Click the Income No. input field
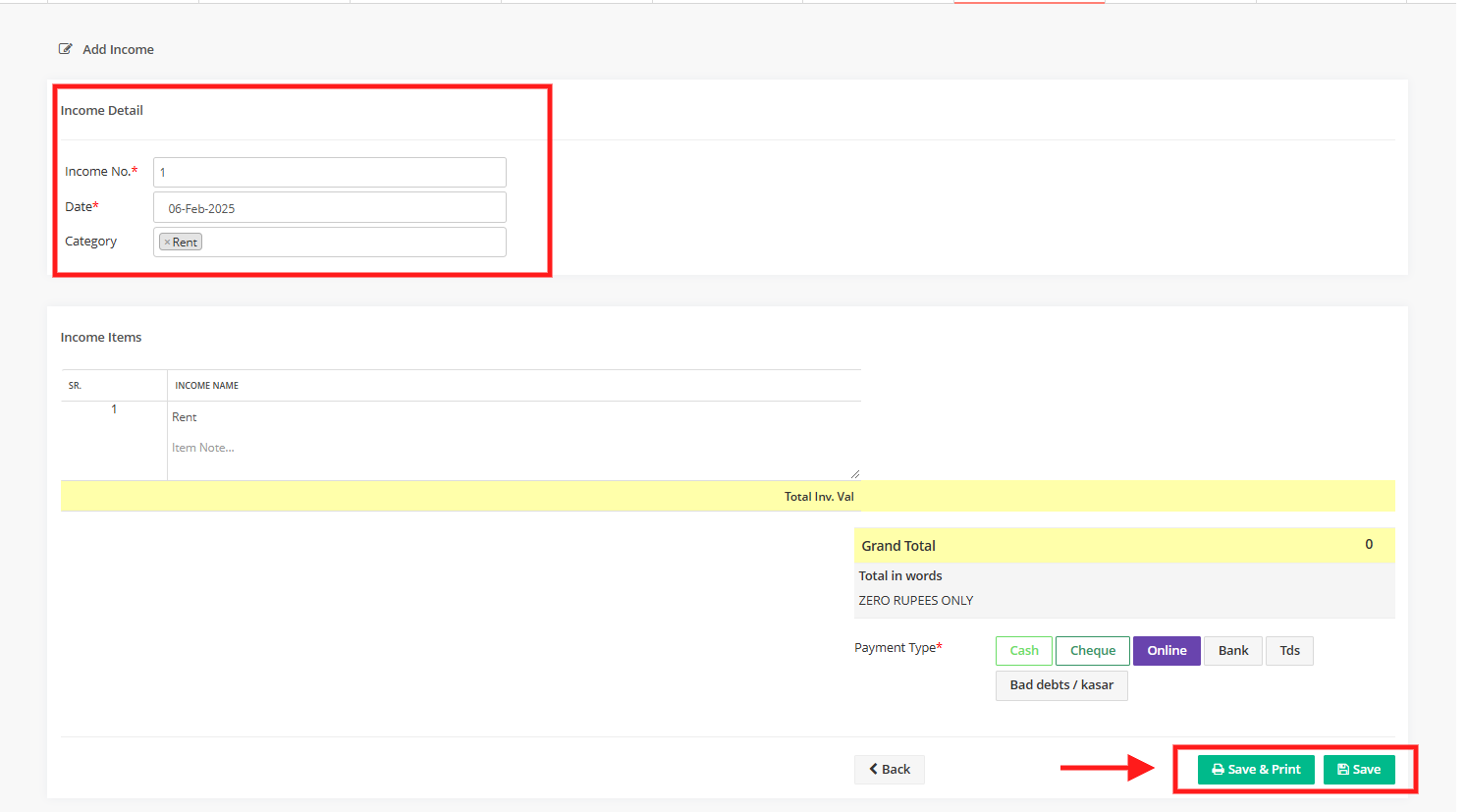The height and width of the screenshot is (812, 1466). 329,173
